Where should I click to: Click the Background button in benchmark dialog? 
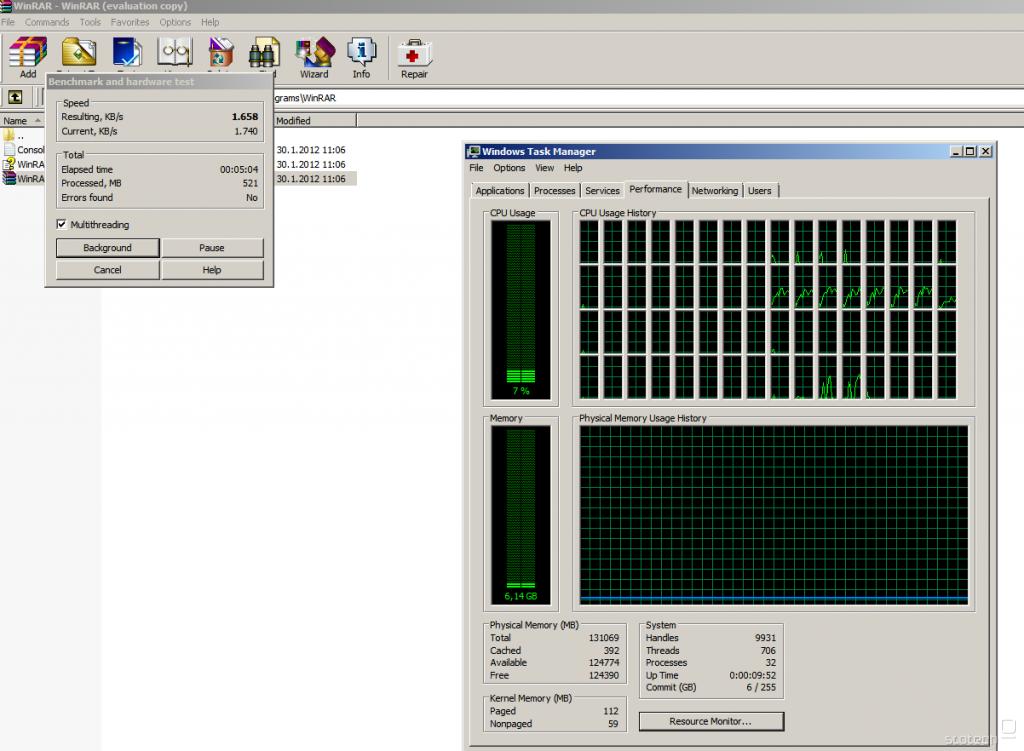click(108, 248)
